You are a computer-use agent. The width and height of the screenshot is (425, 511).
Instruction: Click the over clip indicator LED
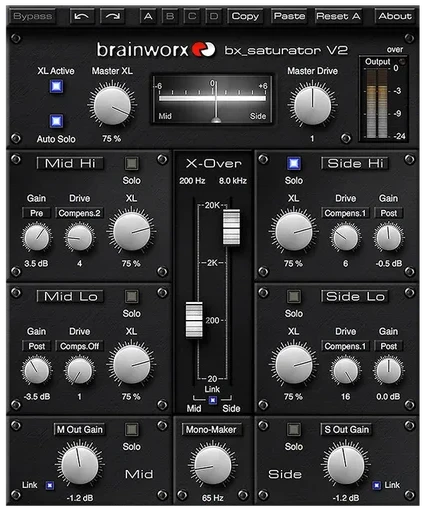coord(403,62)
